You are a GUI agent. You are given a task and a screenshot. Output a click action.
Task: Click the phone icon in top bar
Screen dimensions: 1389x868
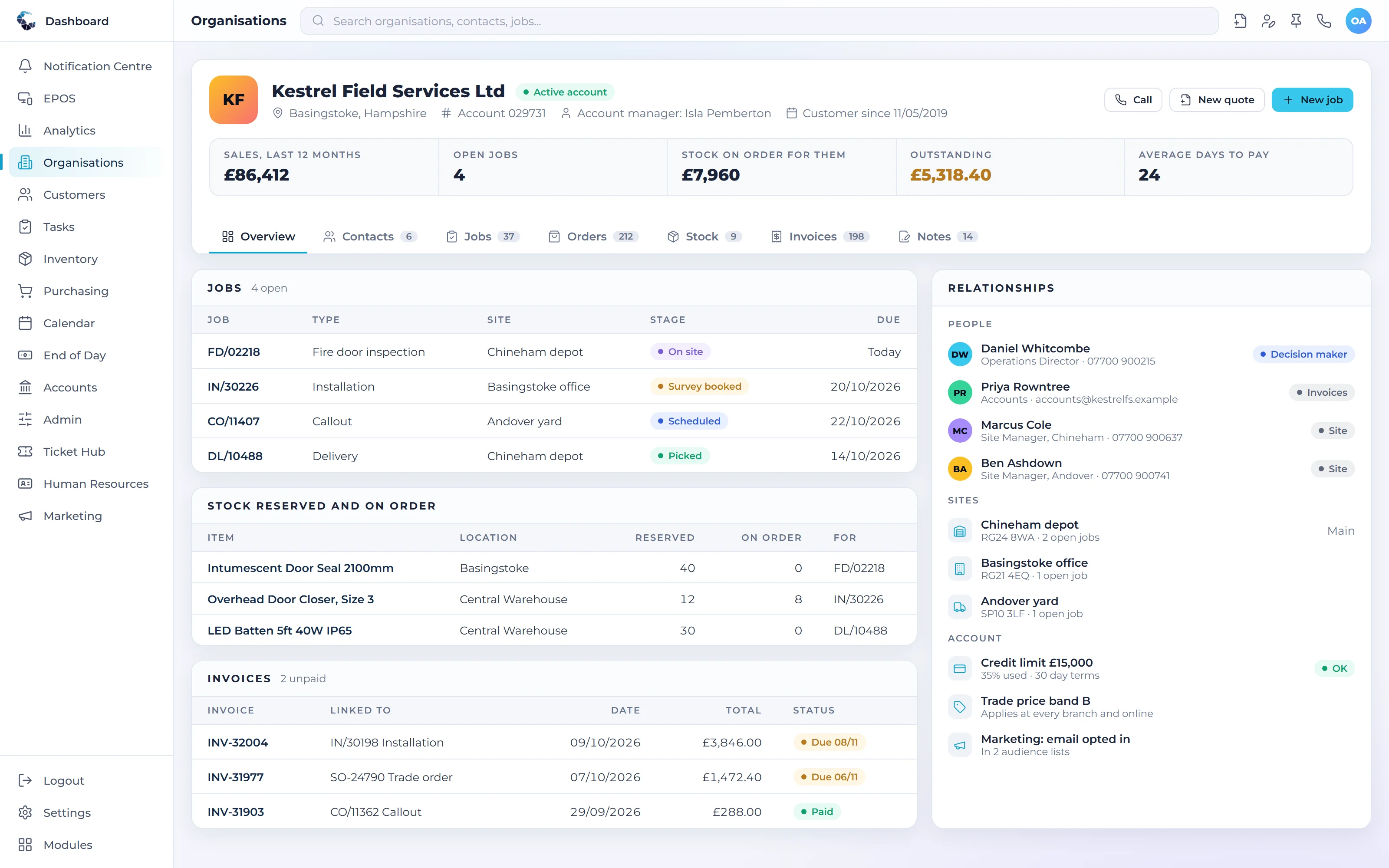pyautogui.click(x=1323, y=21)
